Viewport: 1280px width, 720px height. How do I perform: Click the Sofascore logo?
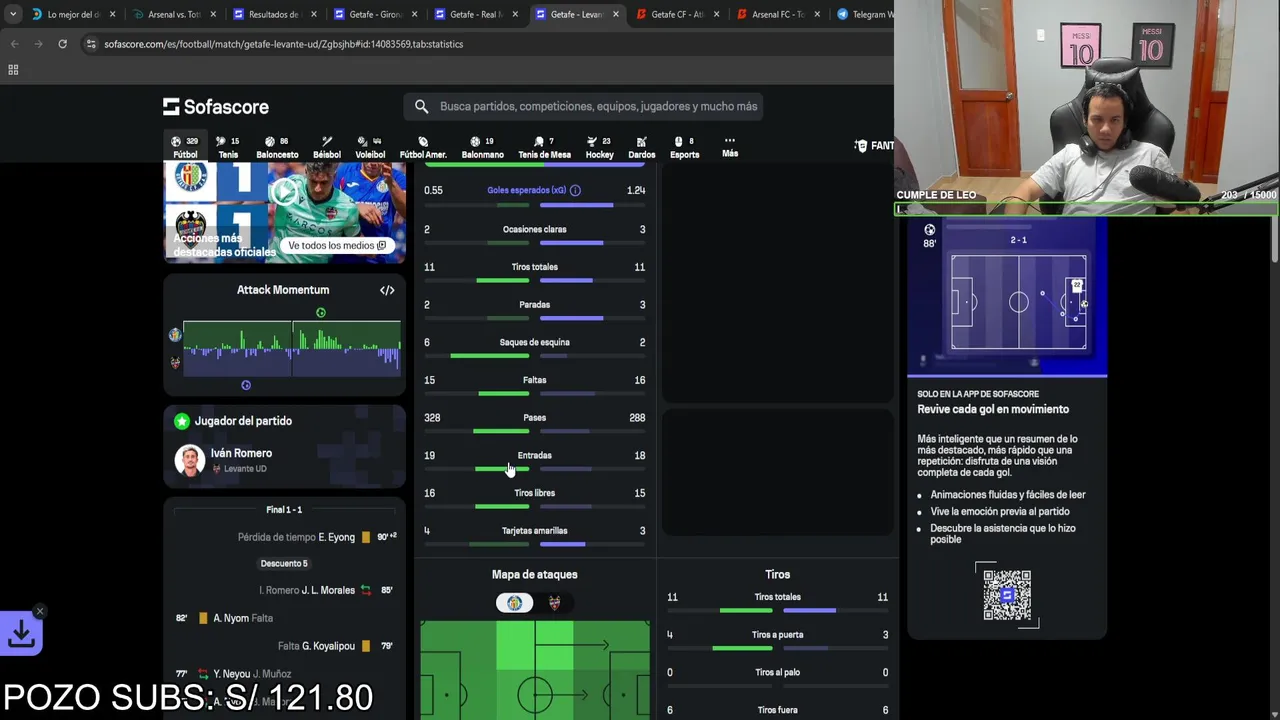pyautogui.click(x=216, y=106)
